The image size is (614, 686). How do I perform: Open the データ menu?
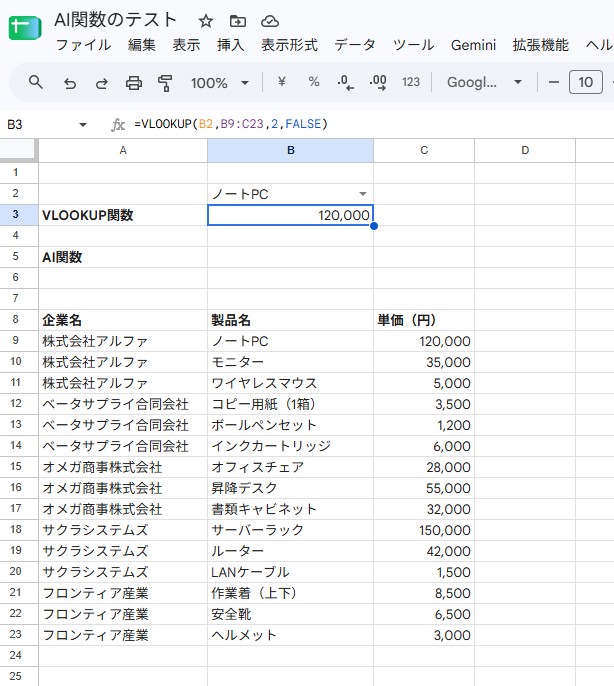click(355, 45)
